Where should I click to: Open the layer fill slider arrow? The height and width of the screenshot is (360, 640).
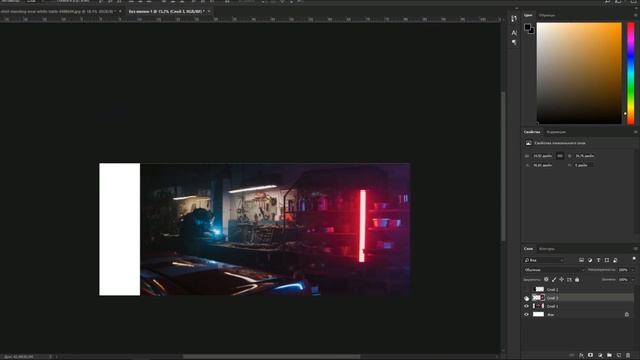(633, 280)
